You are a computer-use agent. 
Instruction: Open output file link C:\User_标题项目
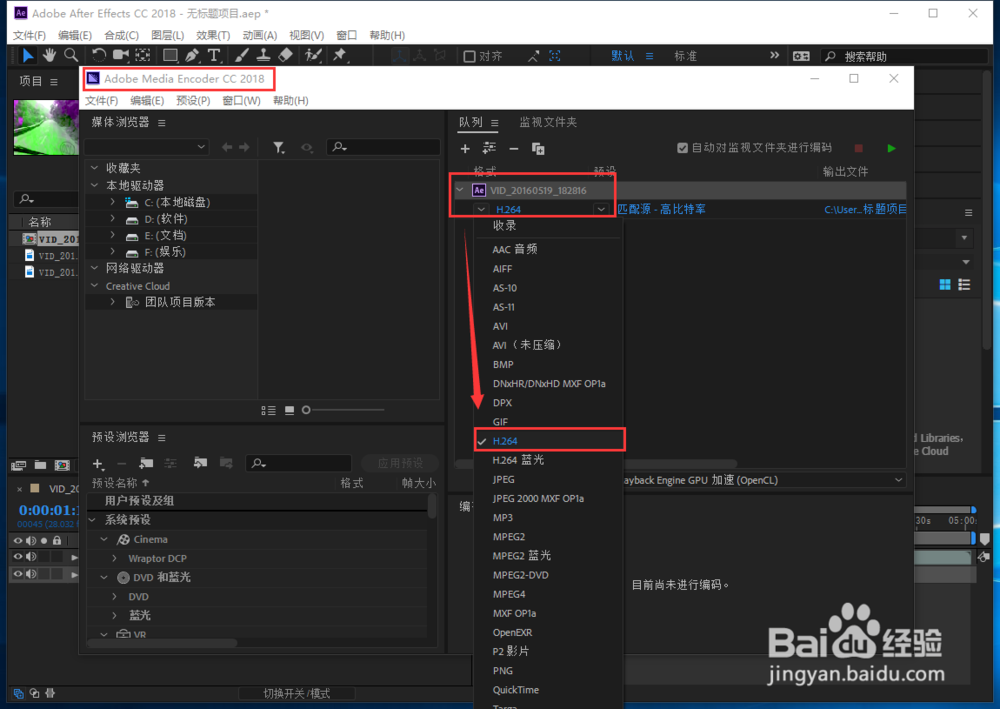[x=852, y=210]
